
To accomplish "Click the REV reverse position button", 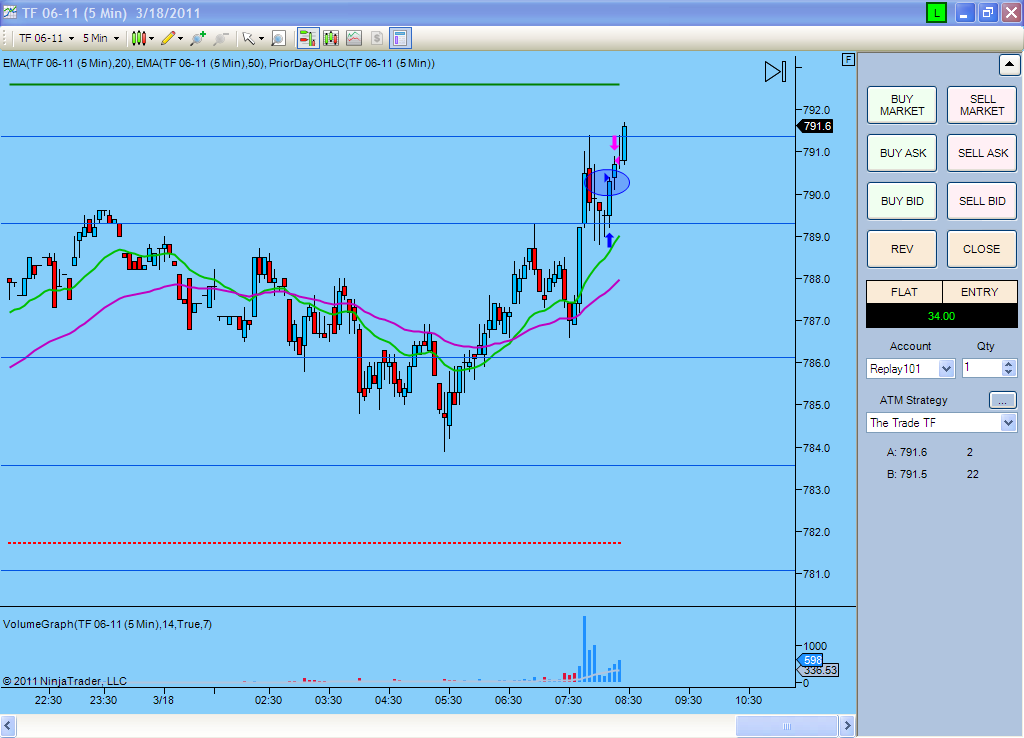I will 902,249.
